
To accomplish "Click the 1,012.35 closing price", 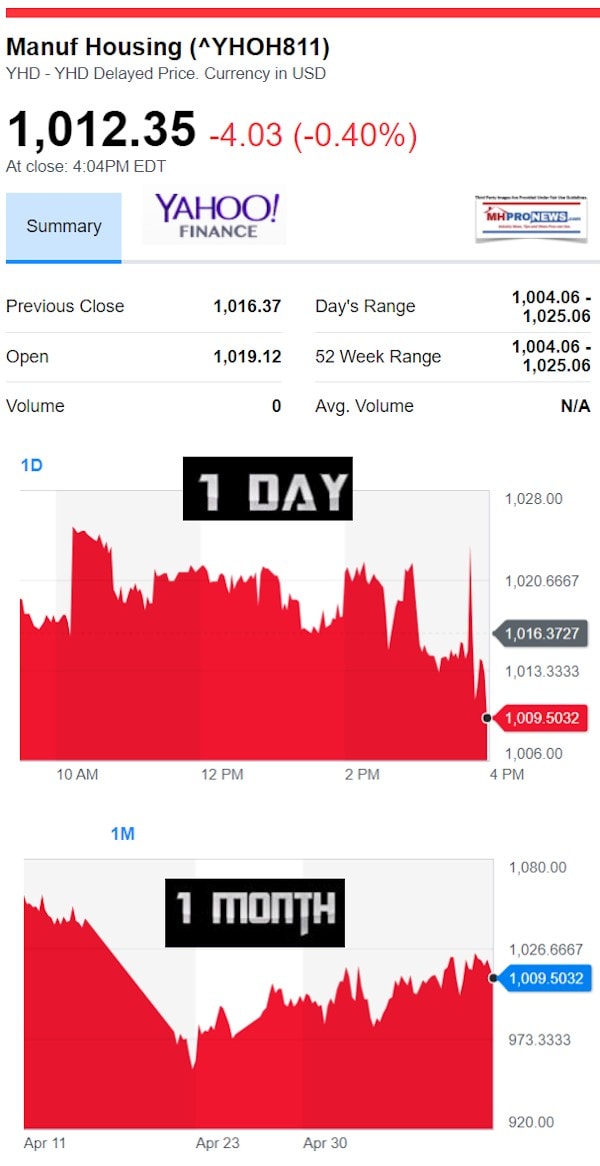I will pyautogui.click(x=101, y=128).
